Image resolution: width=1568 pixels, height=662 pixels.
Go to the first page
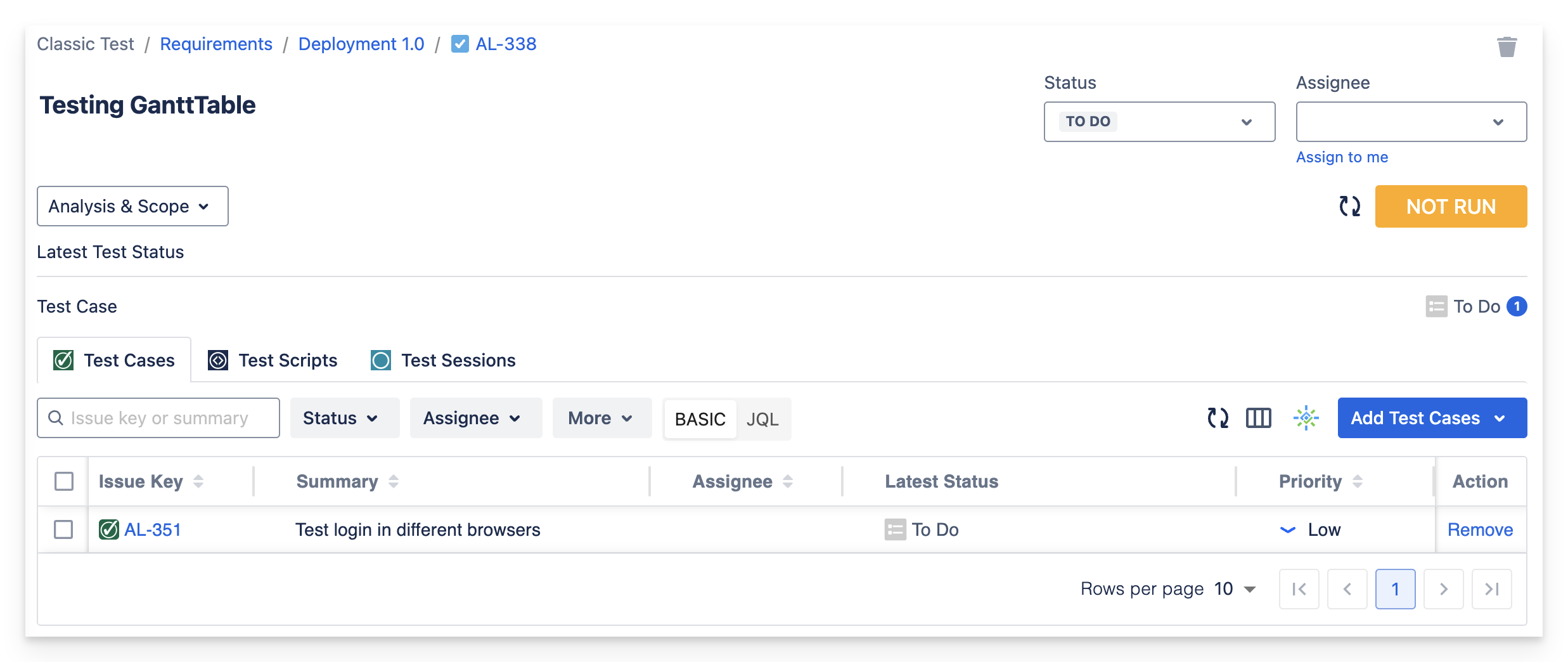point(1299,589)
